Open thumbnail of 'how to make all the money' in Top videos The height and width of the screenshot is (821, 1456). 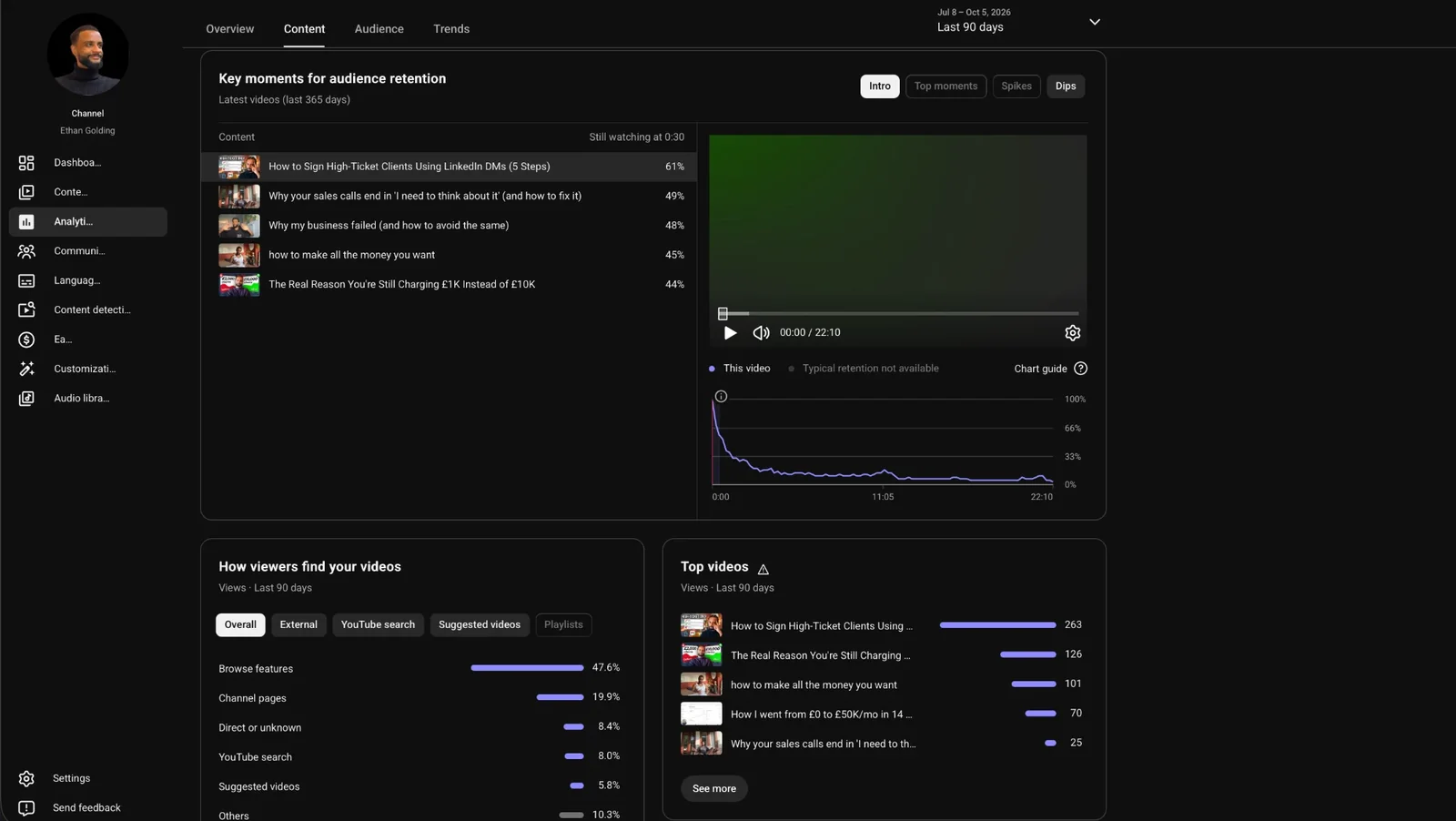pos(702,684)
